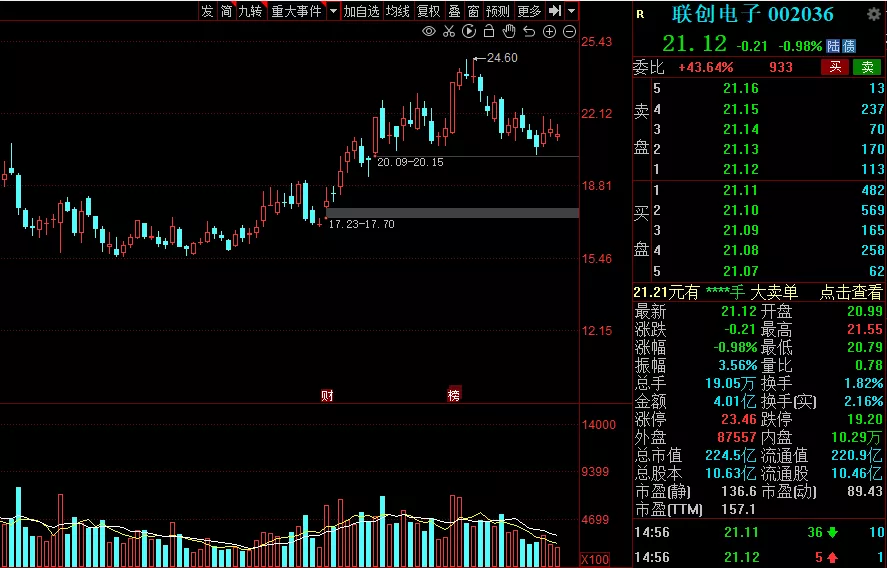Click the 跌停 price 19.20
Image resolution: width=887 pixels, height=568 pixels.
coord(865,419)
